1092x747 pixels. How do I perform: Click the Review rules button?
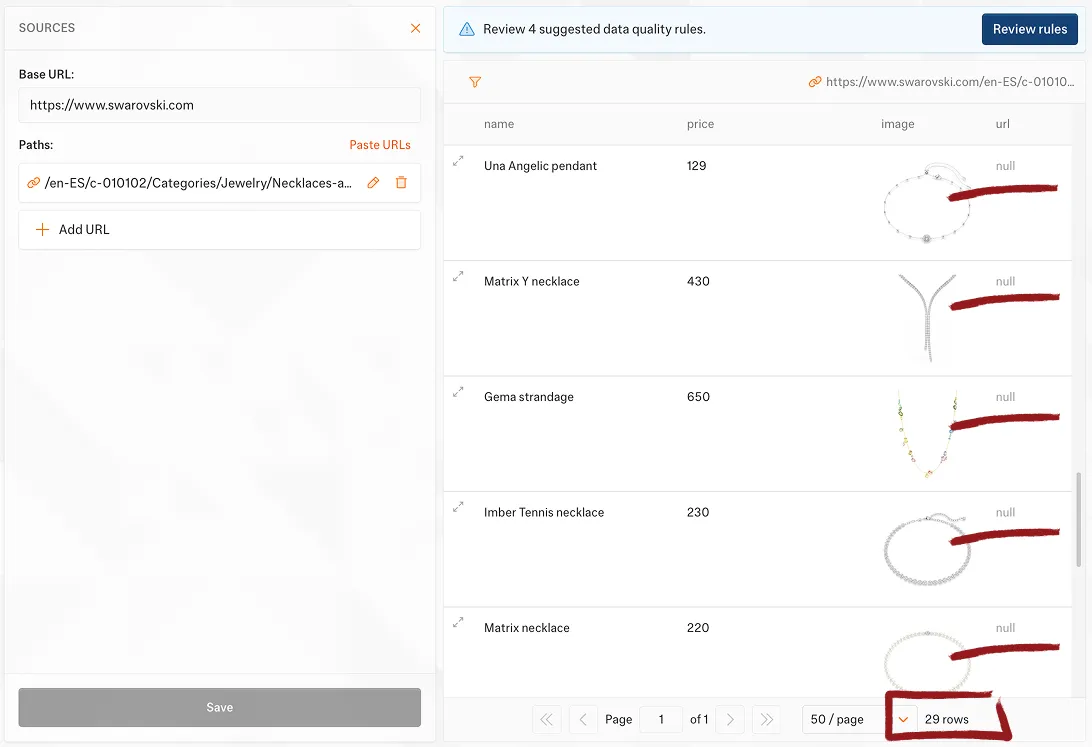click(x=1029, y=29)
